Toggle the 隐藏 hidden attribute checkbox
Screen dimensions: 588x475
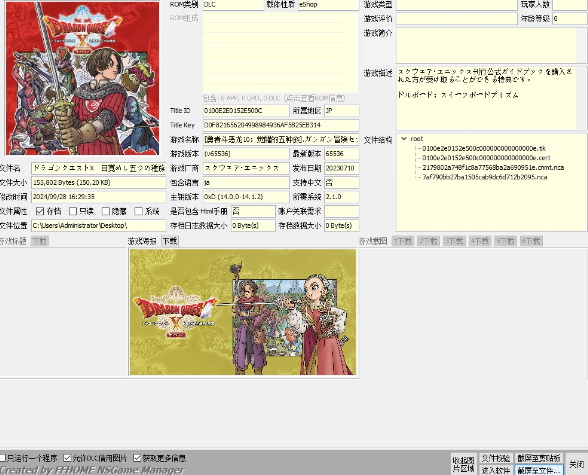coord(106,211)
